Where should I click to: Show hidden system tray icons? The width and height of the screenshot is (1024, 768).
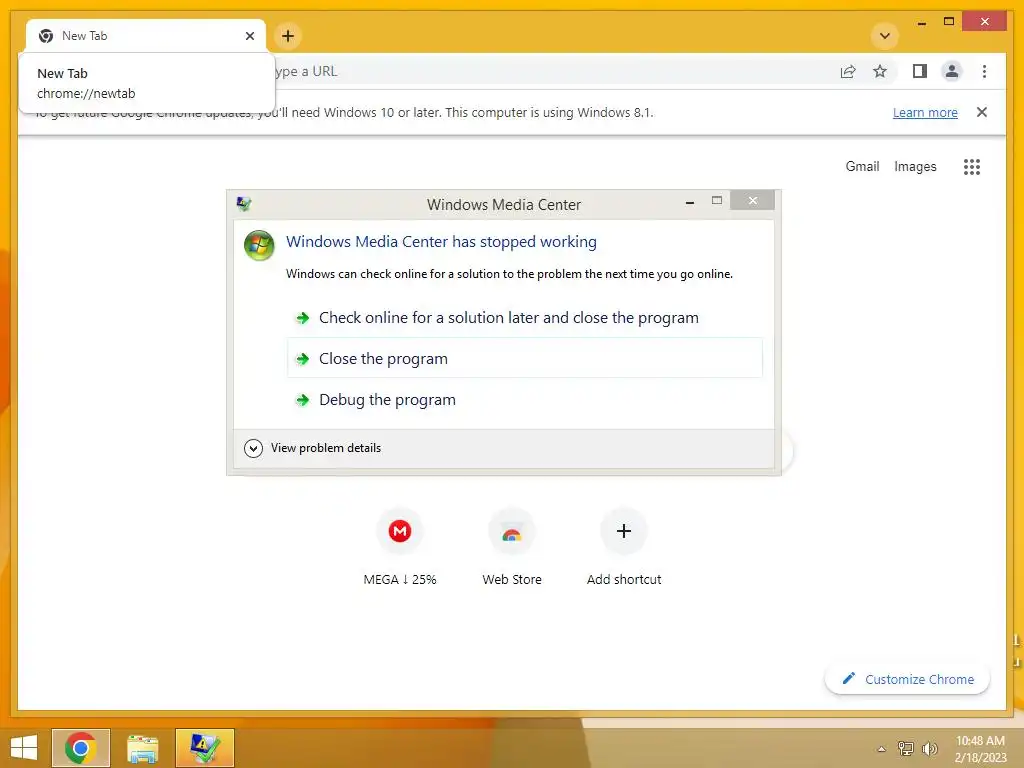(x=881, y=749)
